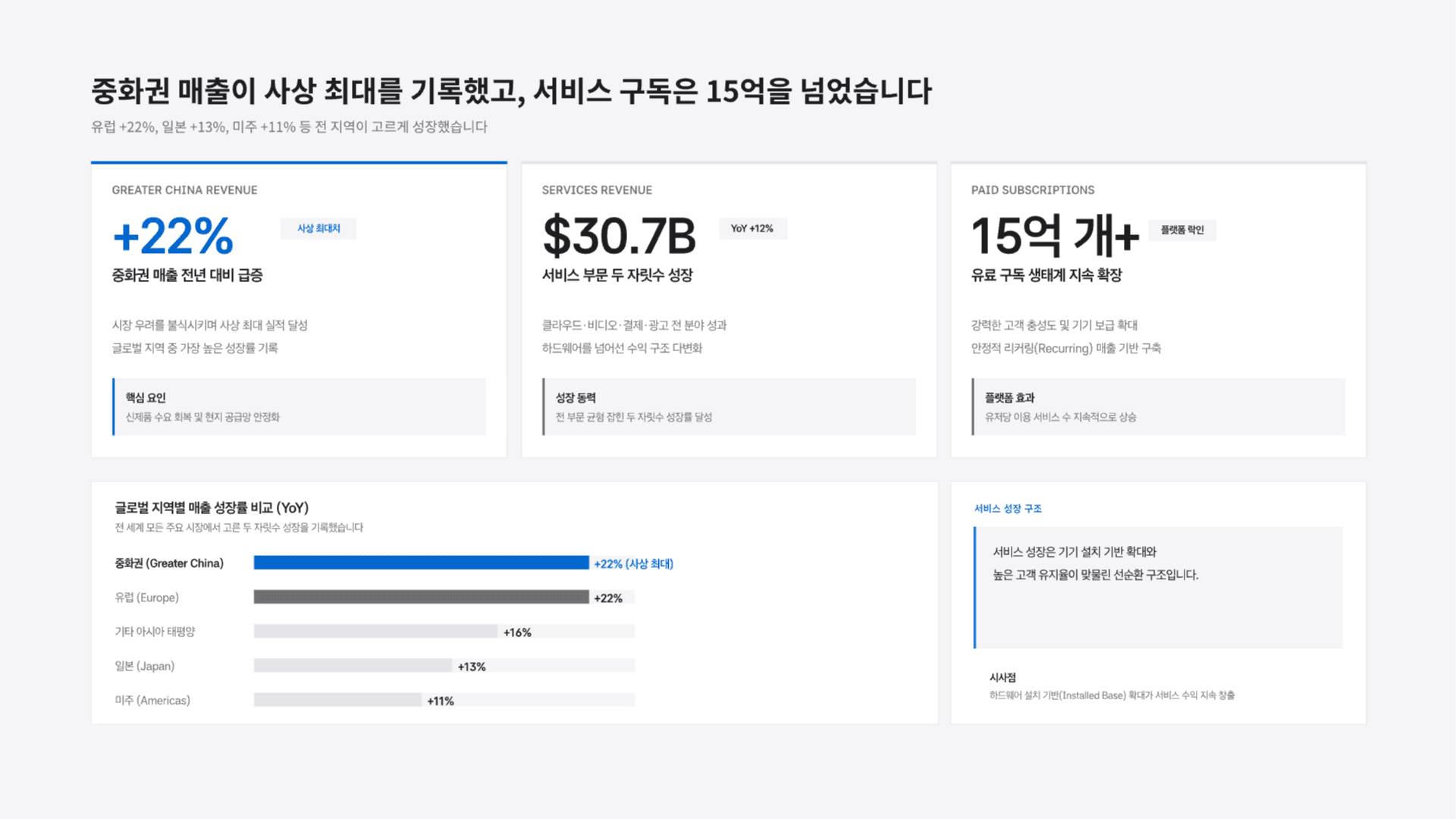Click the '중화권 (Greater China)' row label
The height and width of the screenshot is (819, 1456).
point(169,563)
